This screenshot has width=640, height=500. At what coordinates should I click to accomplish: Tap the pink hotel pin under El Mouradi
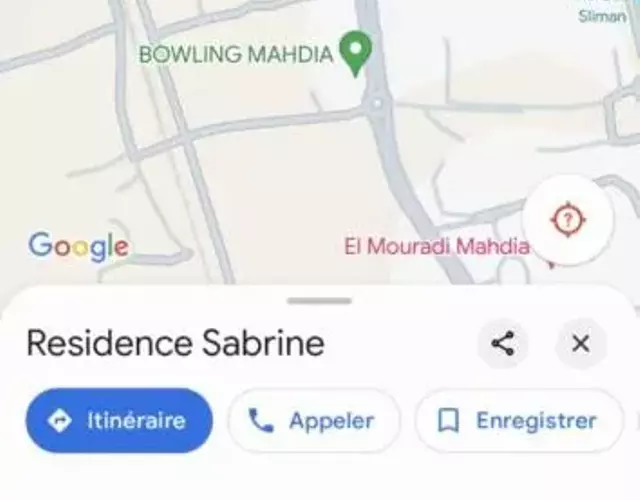[551, 264]
